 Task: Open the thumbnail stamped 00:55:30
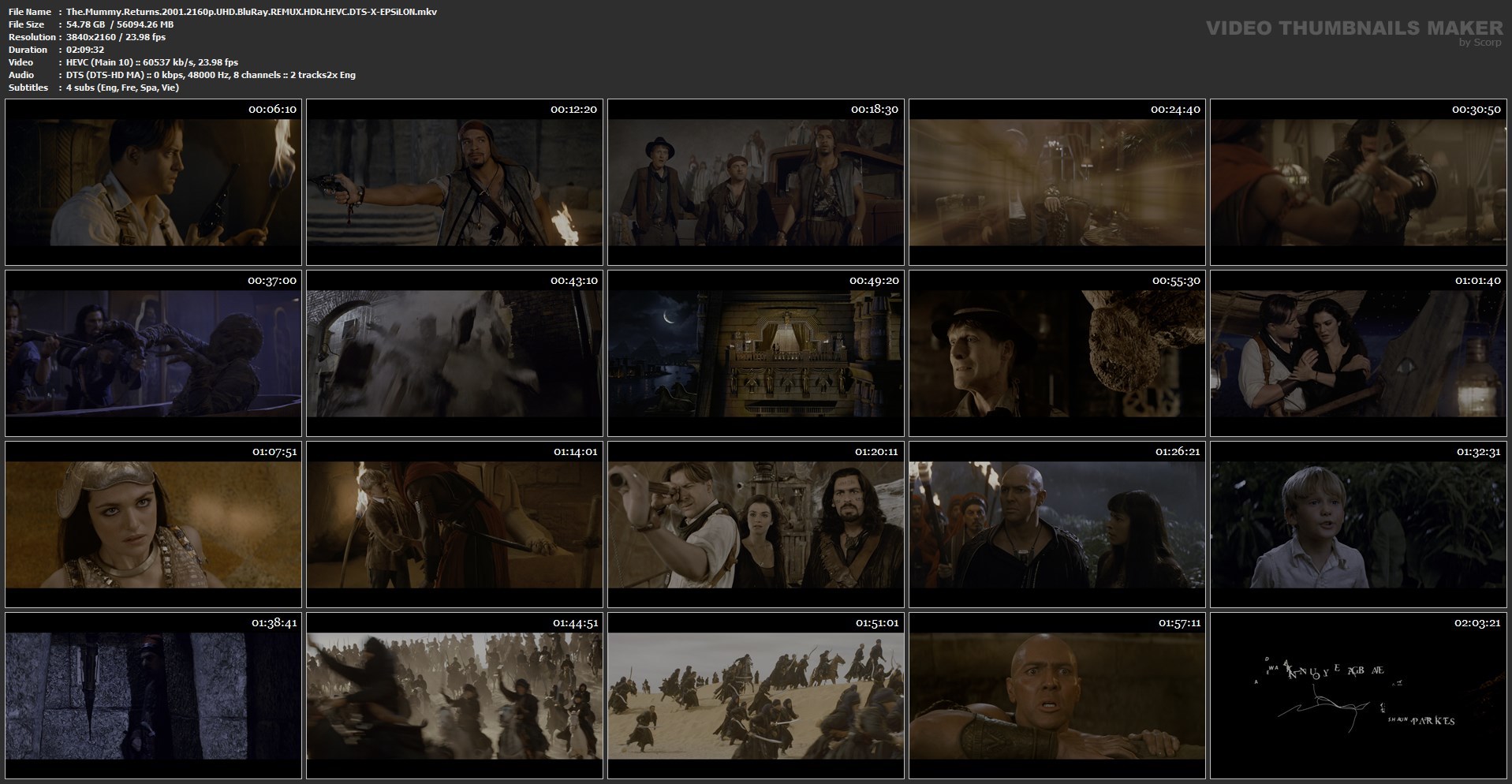pos(1057,353)
